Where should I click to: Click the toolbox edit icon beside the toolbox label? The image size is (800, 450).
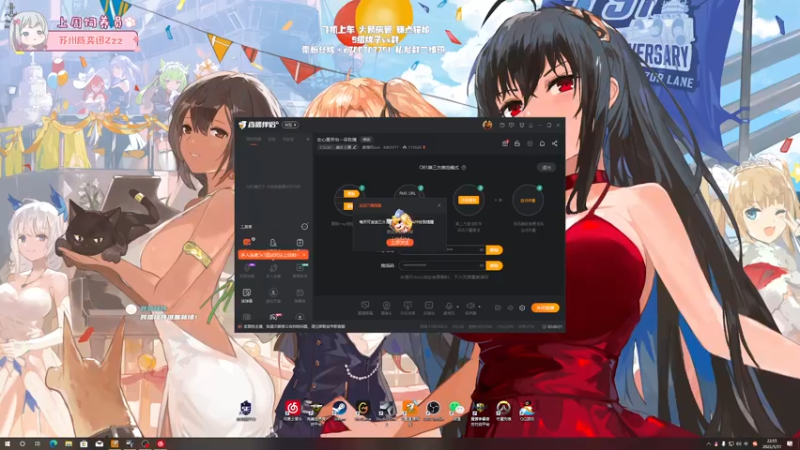pos(305,227)
